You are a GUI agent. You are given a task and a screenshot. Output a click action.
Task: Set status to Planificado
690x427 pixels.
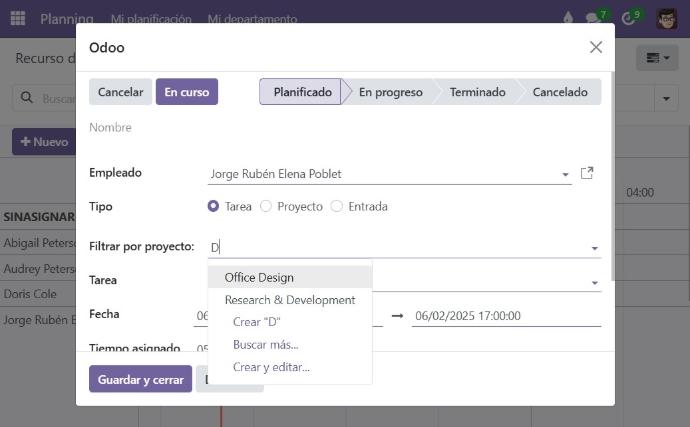[x=302, y=92]
